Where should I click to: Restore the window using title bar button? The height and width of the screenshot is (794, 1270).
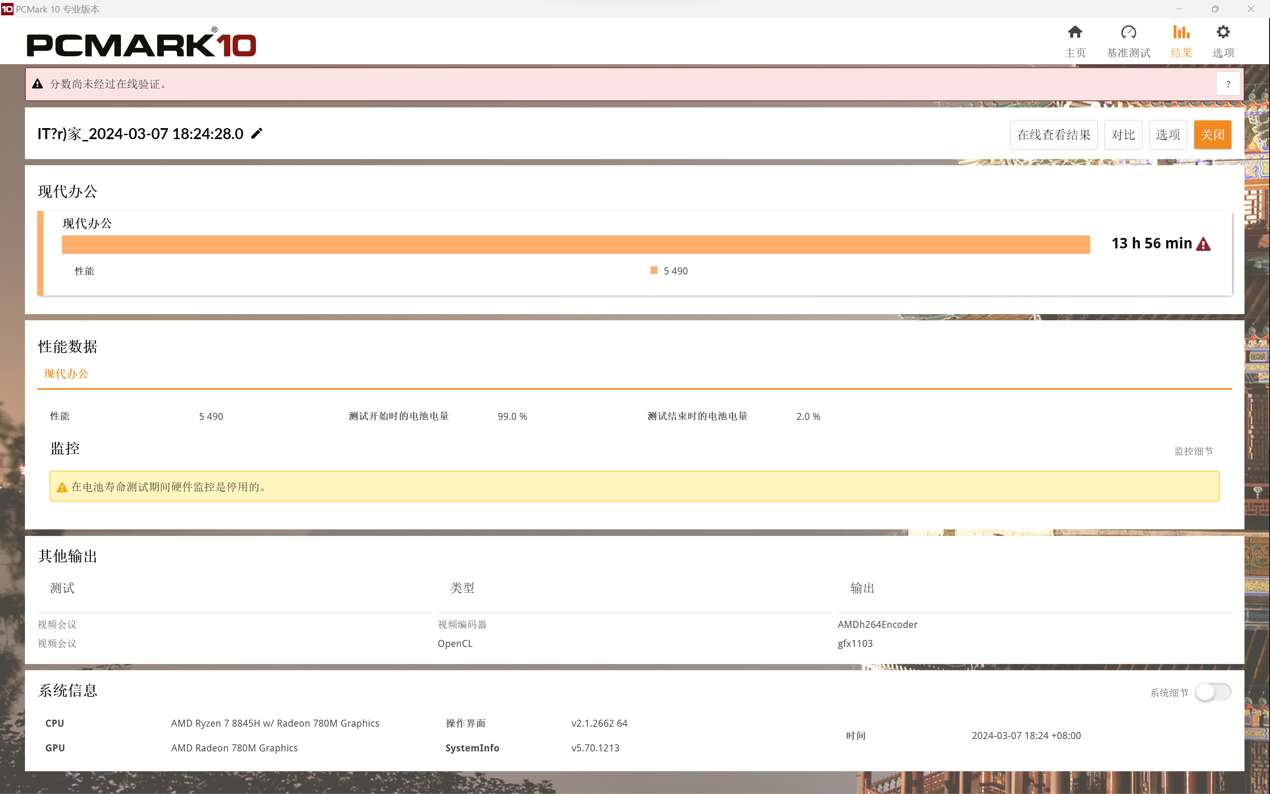tap(1215, 9)
